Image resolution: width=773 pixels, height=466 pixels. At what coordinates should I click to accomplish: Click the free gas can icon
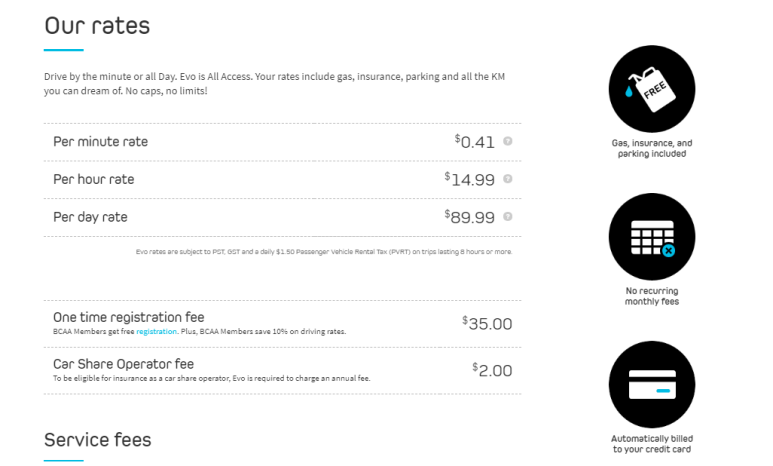(x=652, y=89)
